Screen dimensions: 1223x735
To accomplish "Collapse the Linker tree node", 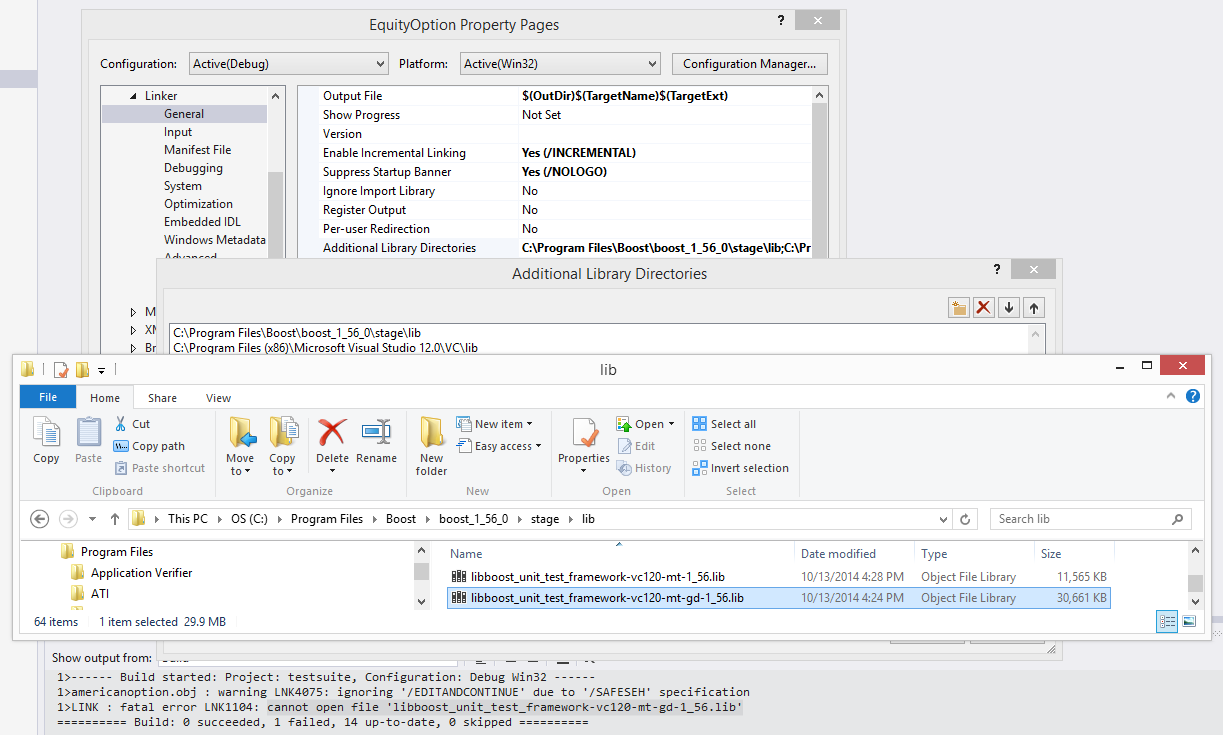I will [133, 96].
